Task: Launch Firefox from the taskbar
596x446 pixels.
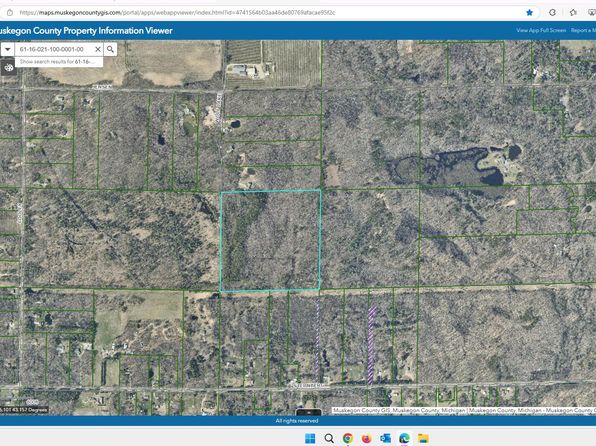Action: [x=366, y=438]
